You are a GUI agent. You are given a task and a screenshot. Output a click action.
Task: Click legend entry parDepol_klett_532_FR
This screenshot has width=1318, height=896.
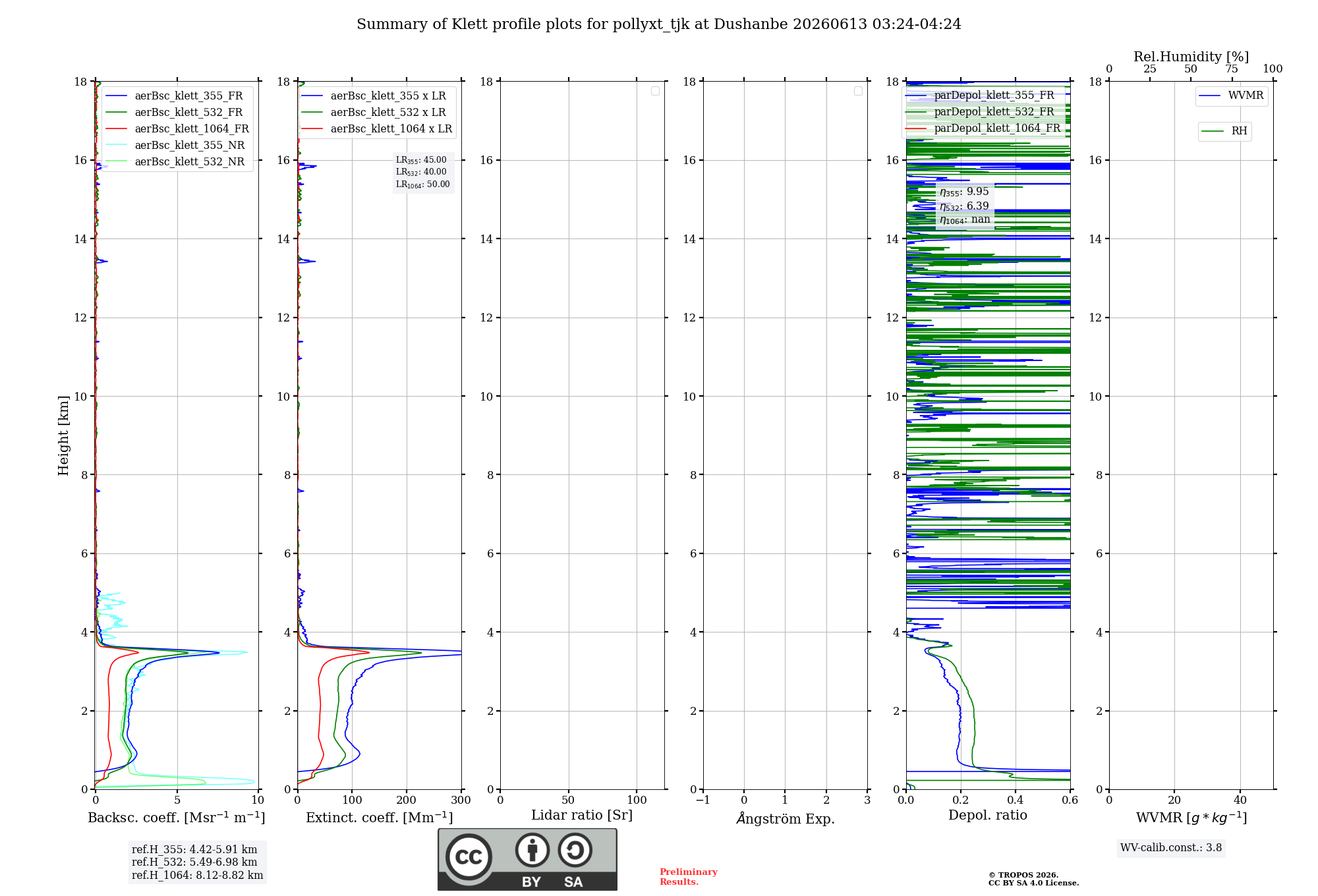(994, 112)
